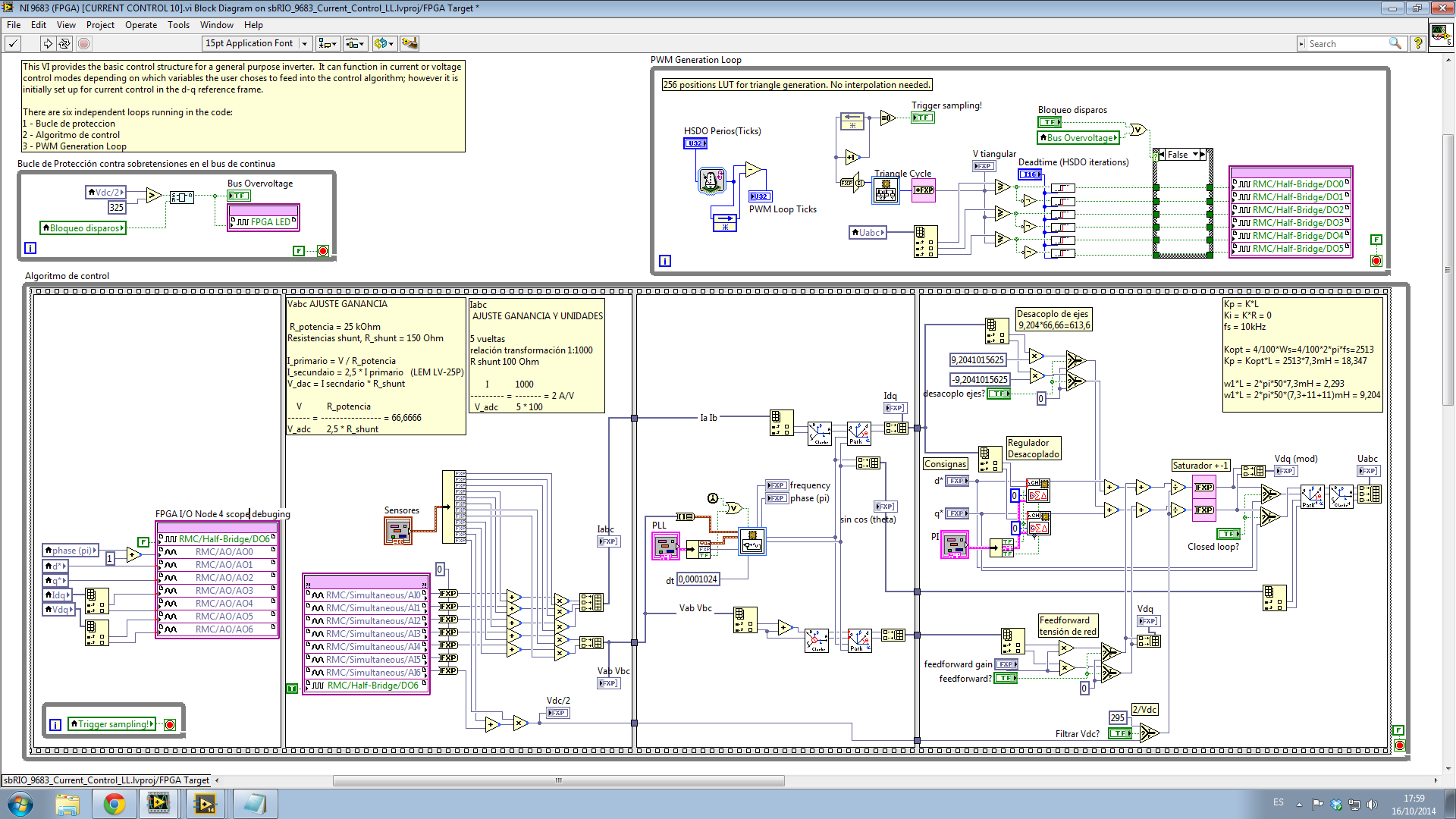Click previous-case arrow on the False case selector
This screenshot has height=819, width=1456.
tap(1161, 155)
